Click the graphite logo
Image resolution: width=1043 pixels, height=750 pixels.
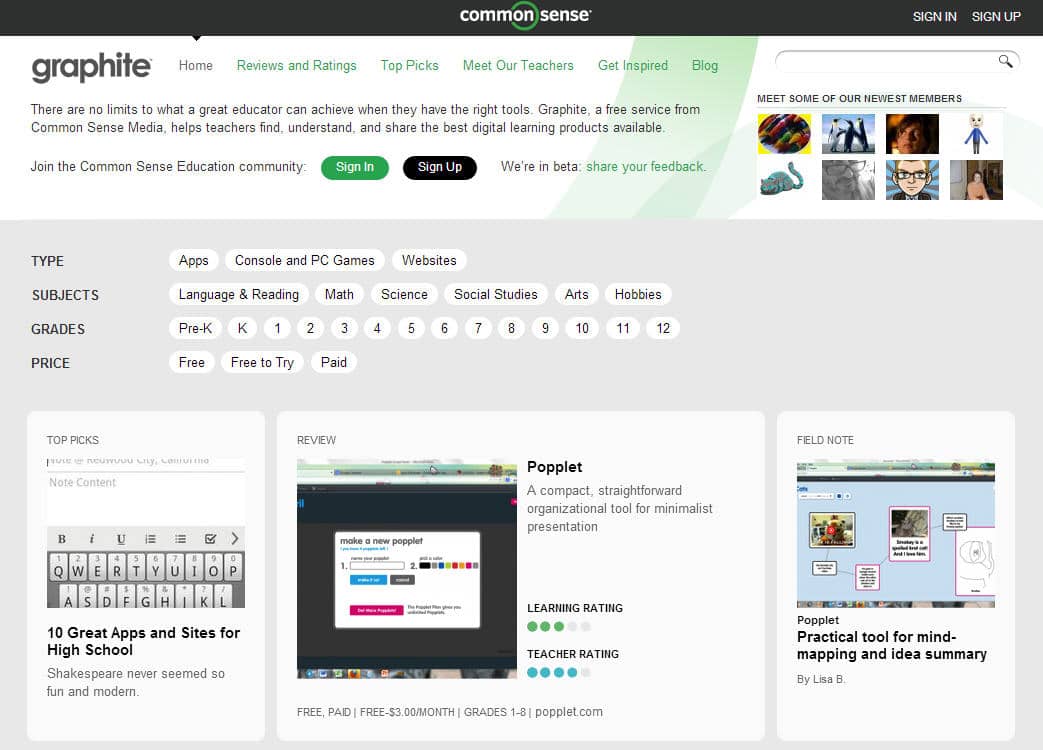pyautogui.click(x=91, y=67)
